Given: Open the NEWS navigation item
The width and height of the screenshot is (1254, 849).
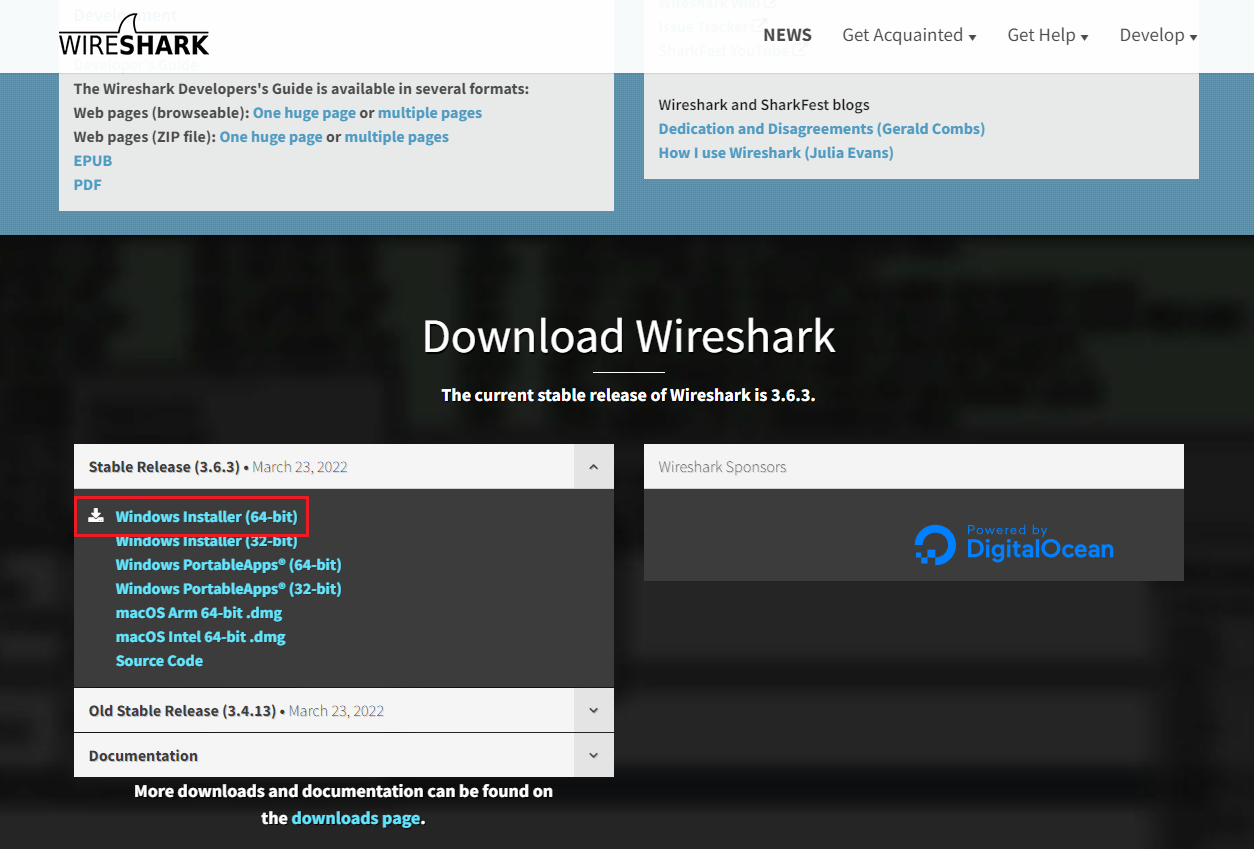Looking at the screenshot, I should 787,35.
